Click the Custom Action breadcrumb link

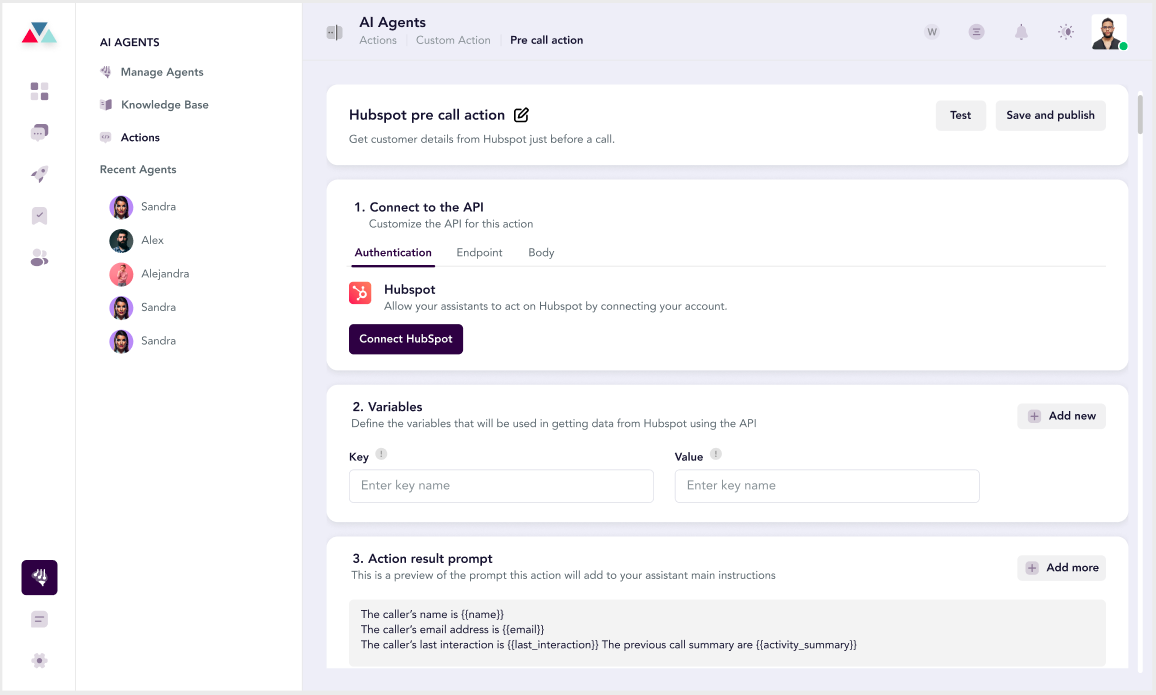pyautogui.click(x=453, y=41)
